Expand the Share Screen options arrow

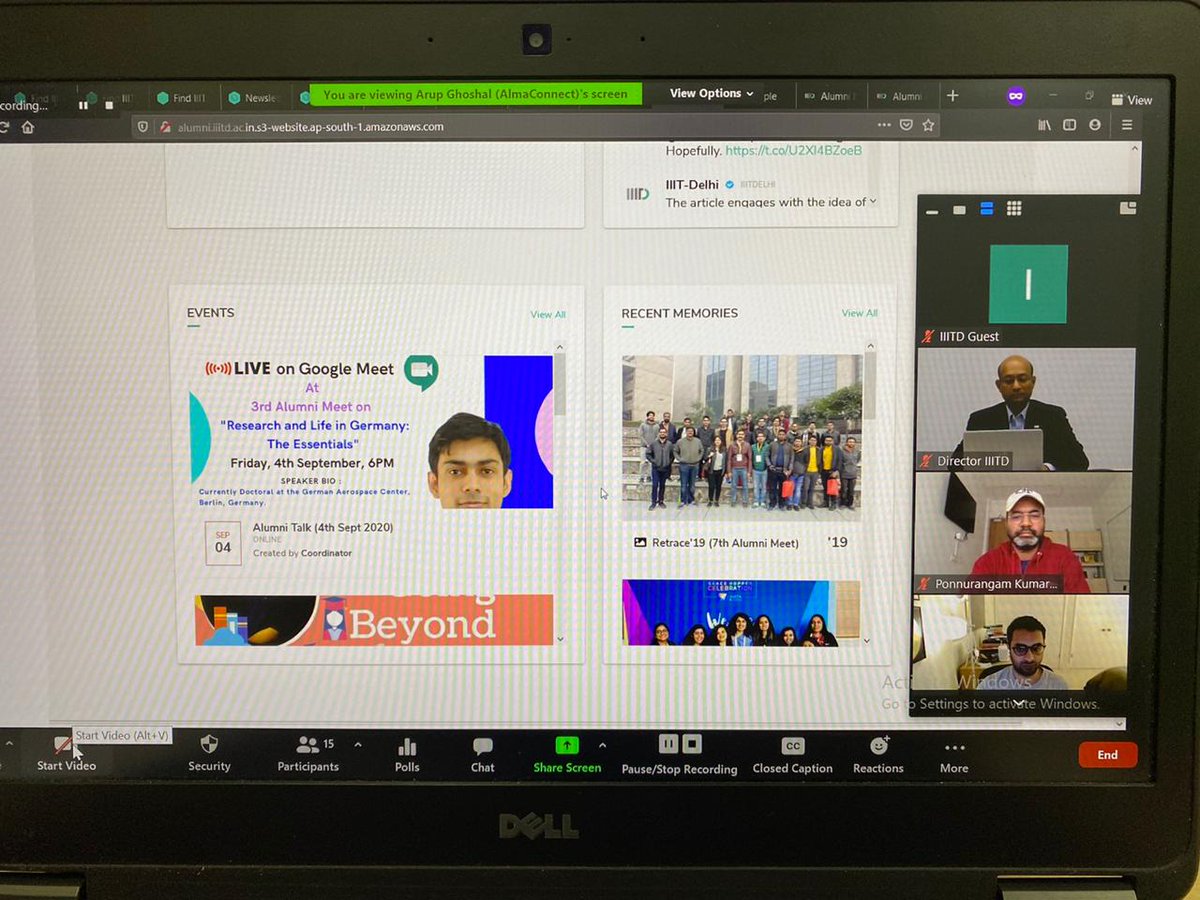pos(602,745)
